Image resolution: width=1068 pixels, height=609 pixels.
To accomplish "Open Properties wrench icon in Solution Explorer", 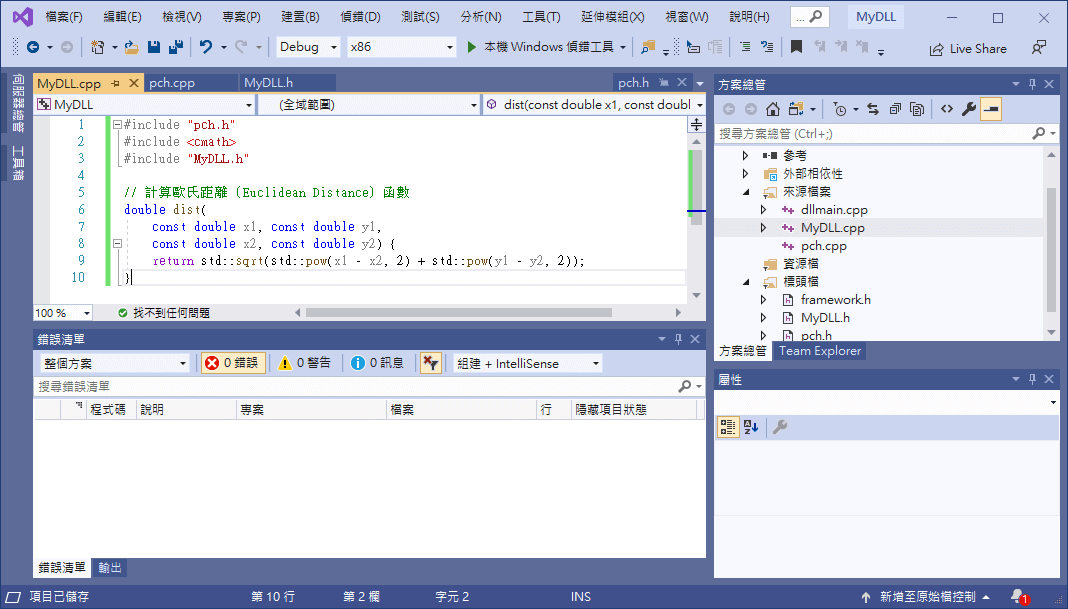I will [969, 109].
